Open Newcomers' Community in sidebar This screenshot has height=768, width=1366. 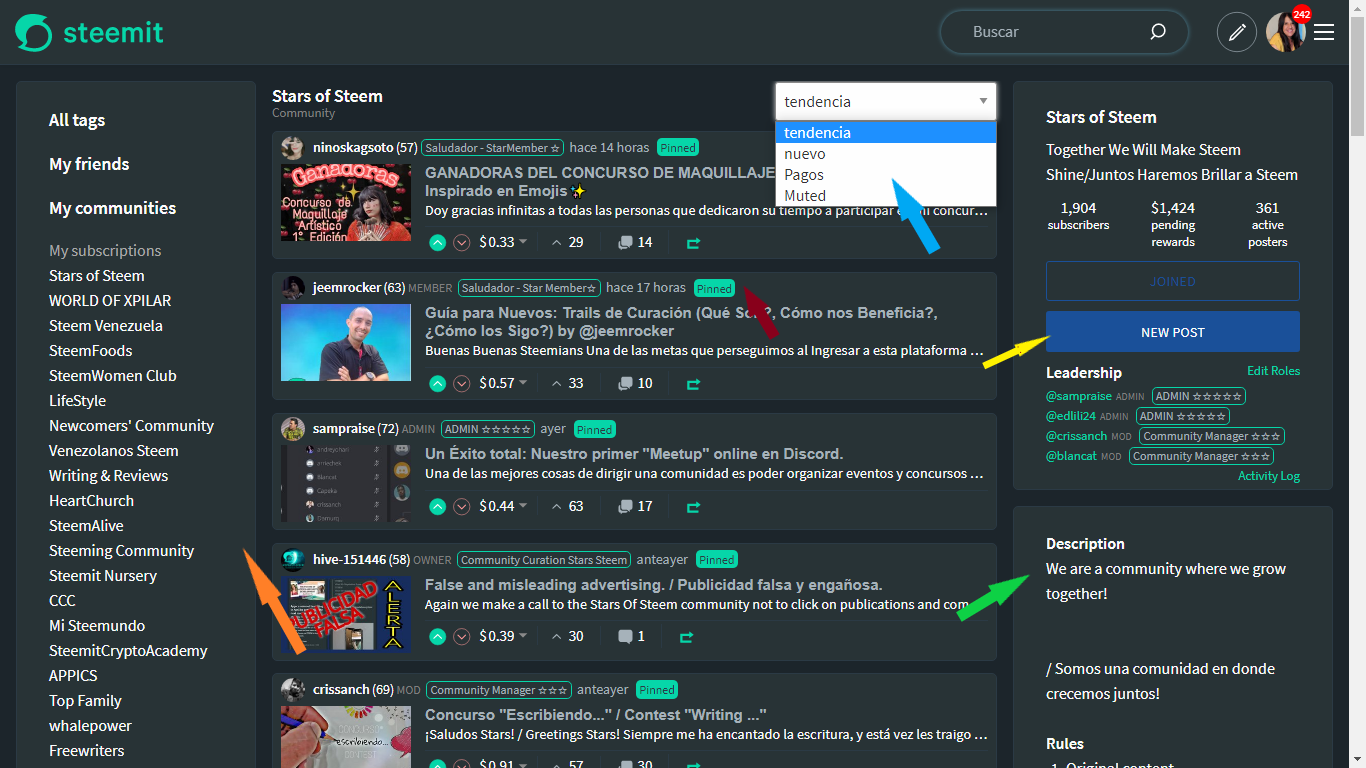132,426
